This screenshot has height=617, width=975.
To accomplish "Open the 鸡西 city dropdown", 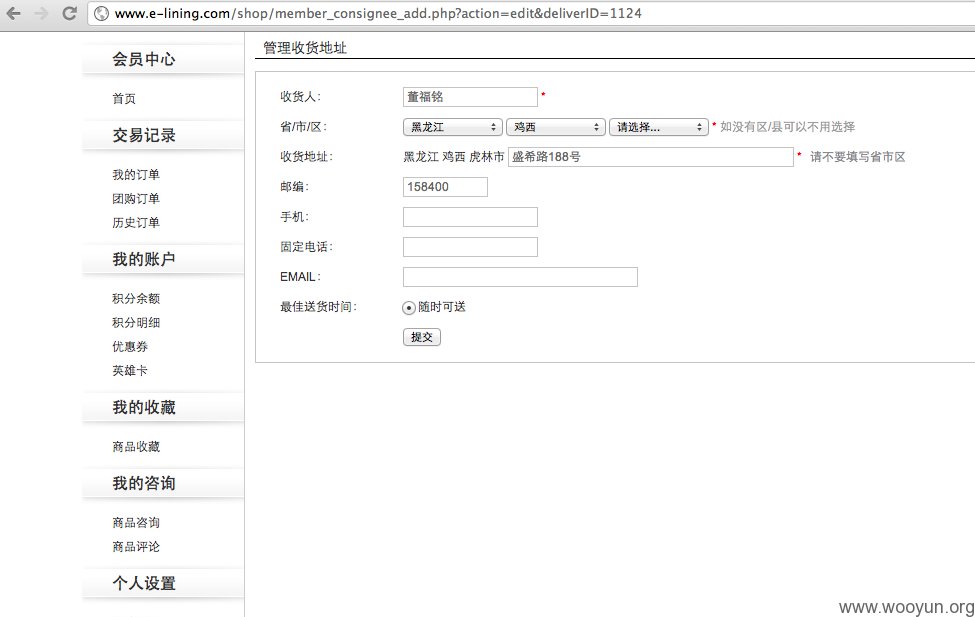I will (x=556, y=127).
